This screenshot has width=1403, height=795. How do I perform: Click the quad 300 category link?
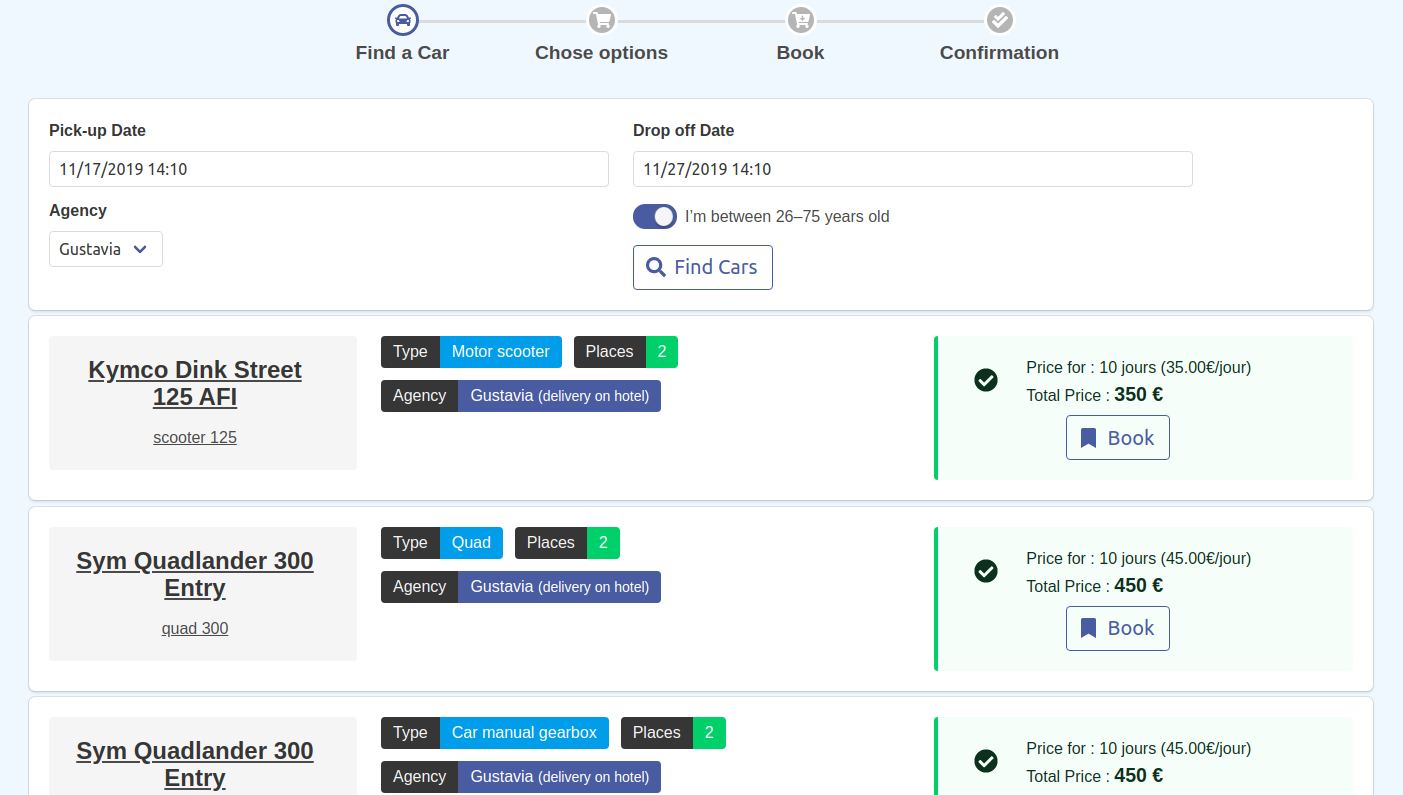tap(195, 628)
